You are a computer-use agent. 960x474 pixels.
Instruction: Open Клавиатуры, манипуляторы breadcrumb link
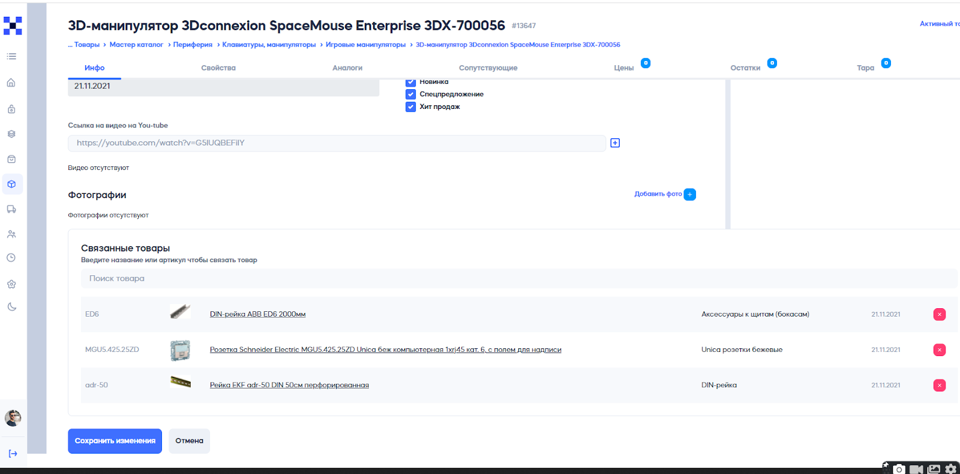coord(269,45)
